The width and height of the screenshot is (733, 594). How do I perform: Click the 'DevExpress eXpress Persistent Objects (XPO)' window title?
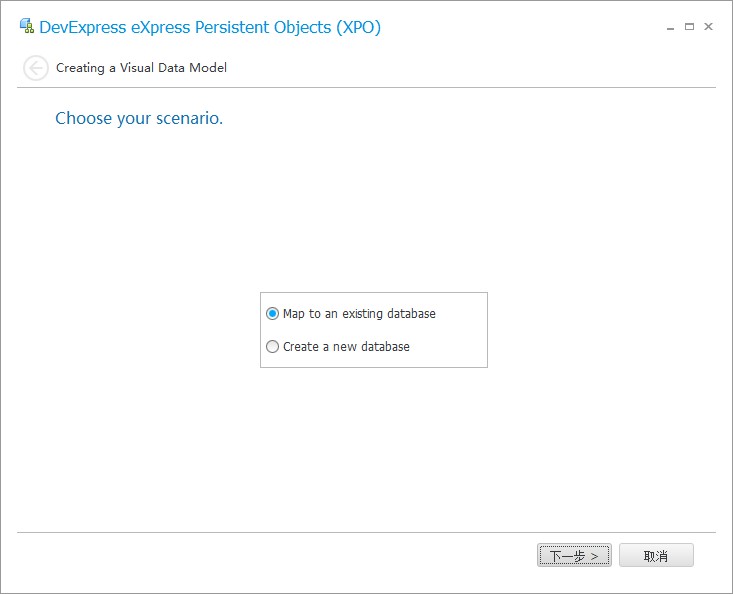(210, 27)
